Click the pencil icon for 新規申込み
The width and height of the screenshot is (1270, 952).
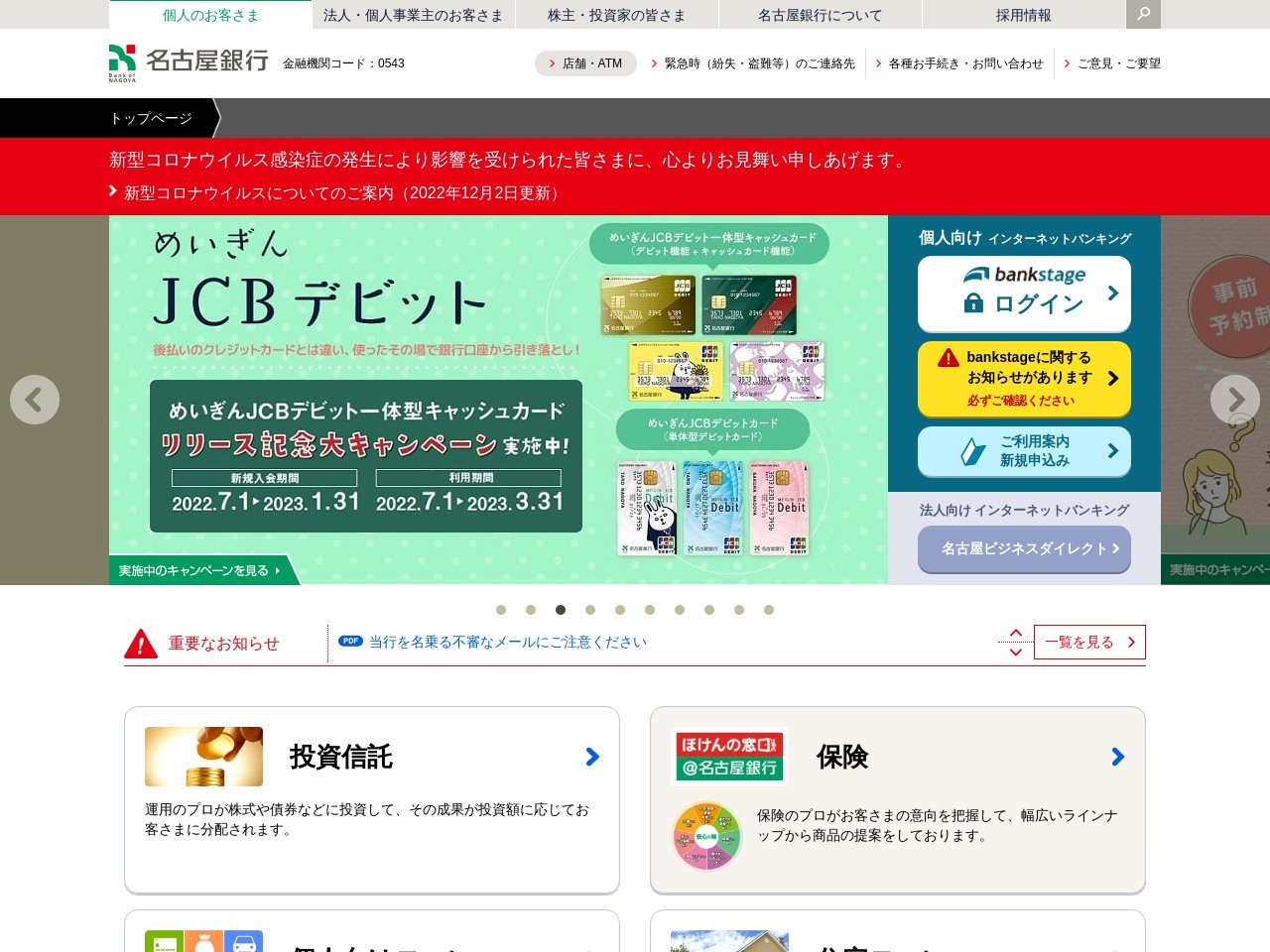(973, 452)
